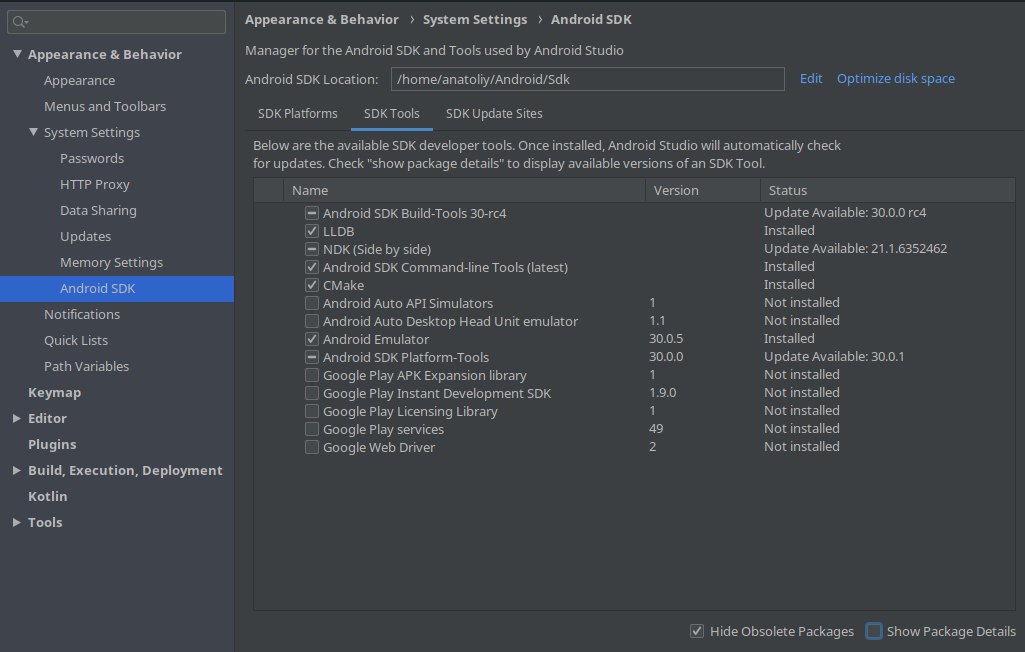Click System Settings in the breadcrumb
Image resolution: width=1025 pixels, height=652 pixels.
coord(475,20)
